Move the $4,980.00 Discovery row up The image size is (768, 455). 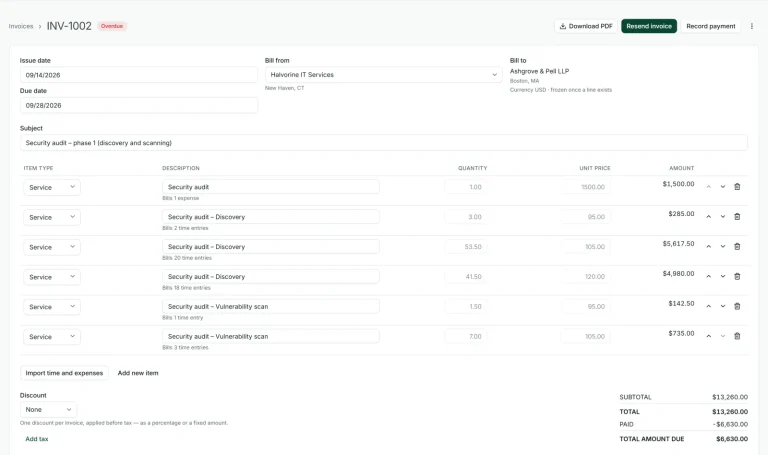tap(709, 276)
